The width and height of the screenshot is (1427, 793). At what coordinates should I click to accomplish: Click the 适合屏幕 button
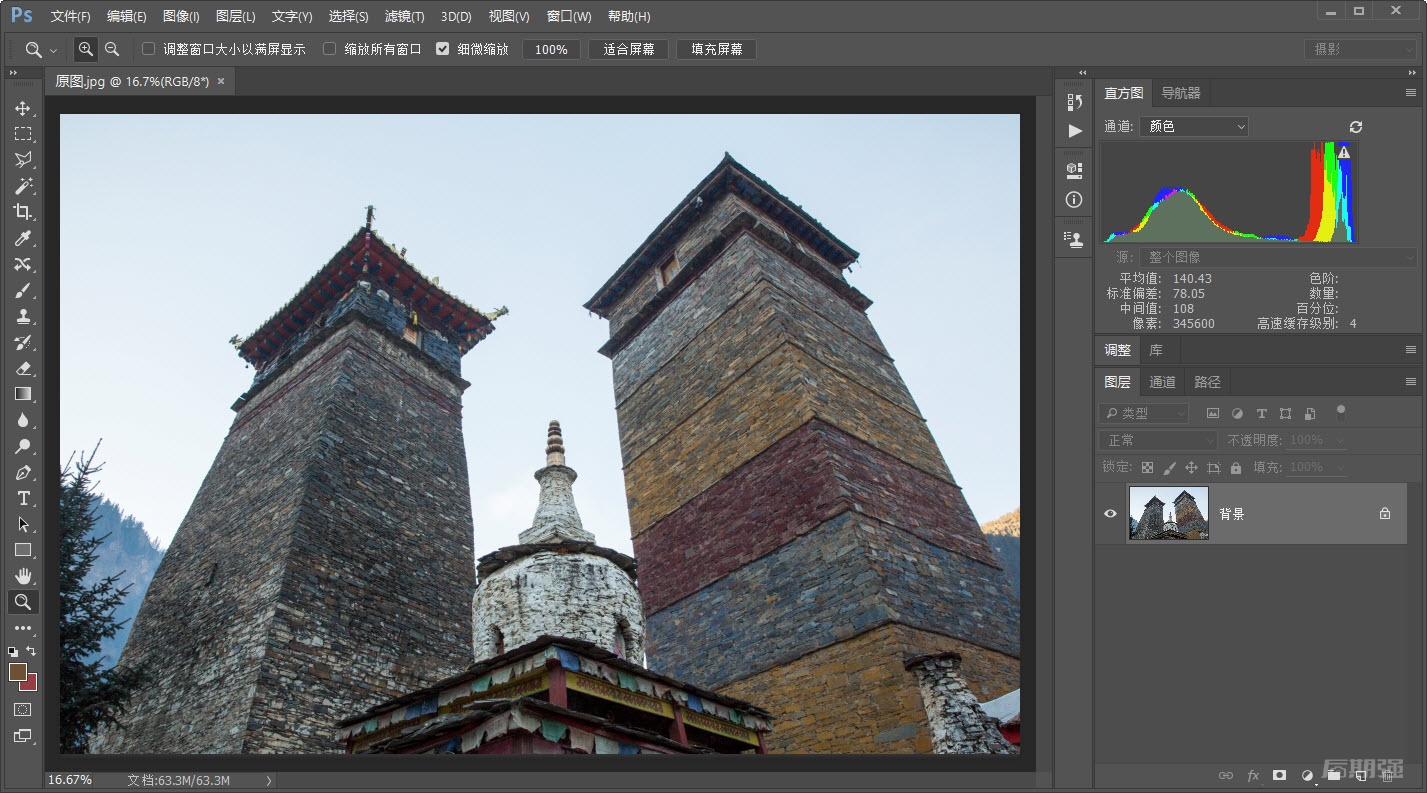tap(629, 49)
